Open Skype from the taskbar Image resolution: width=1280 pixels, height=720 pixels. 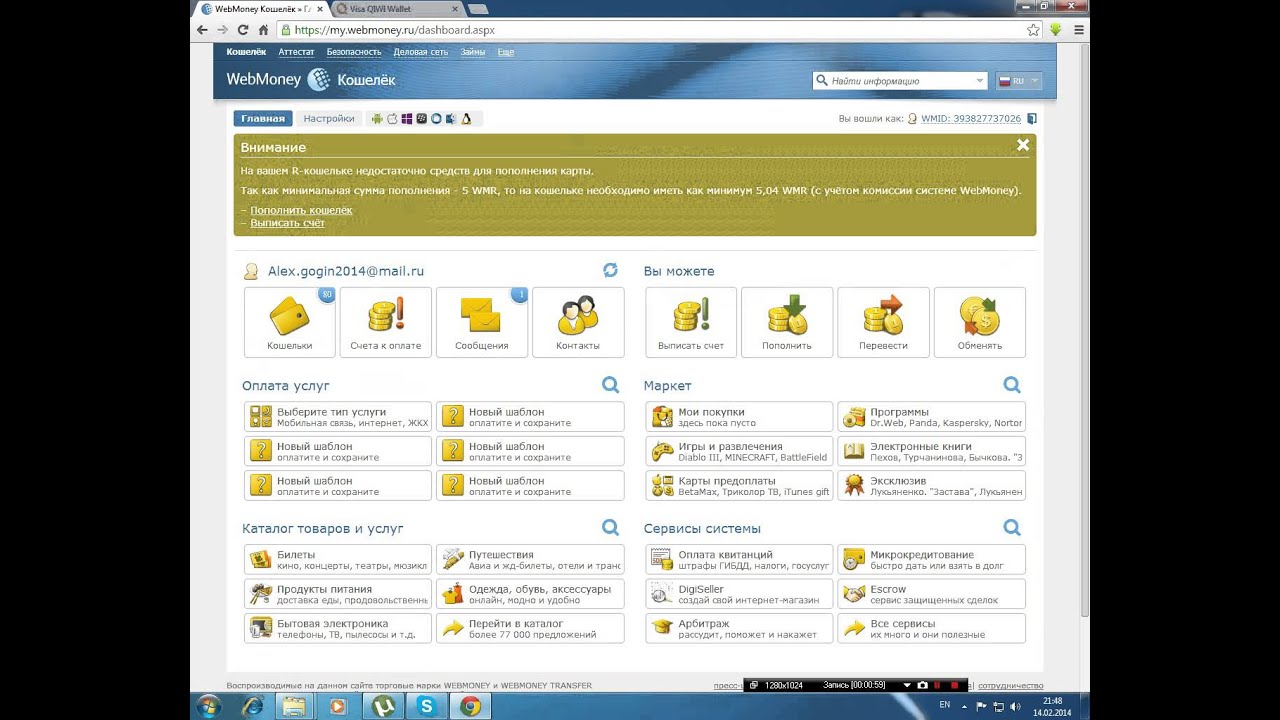tap(427, 706)
